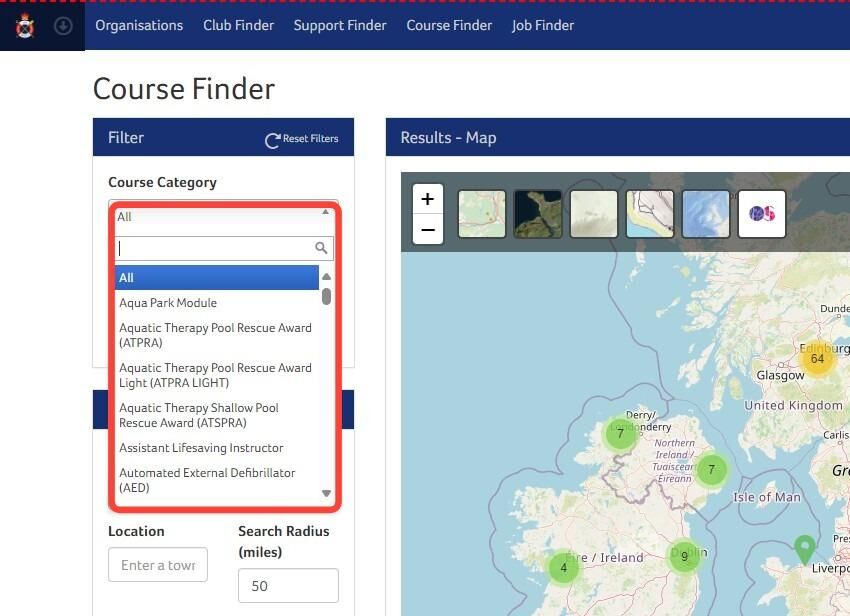Screen dimensions: 850x616
Task: Click the reset filters circular arrow icon
Action: pyautogui.click(x=272, y=140)
